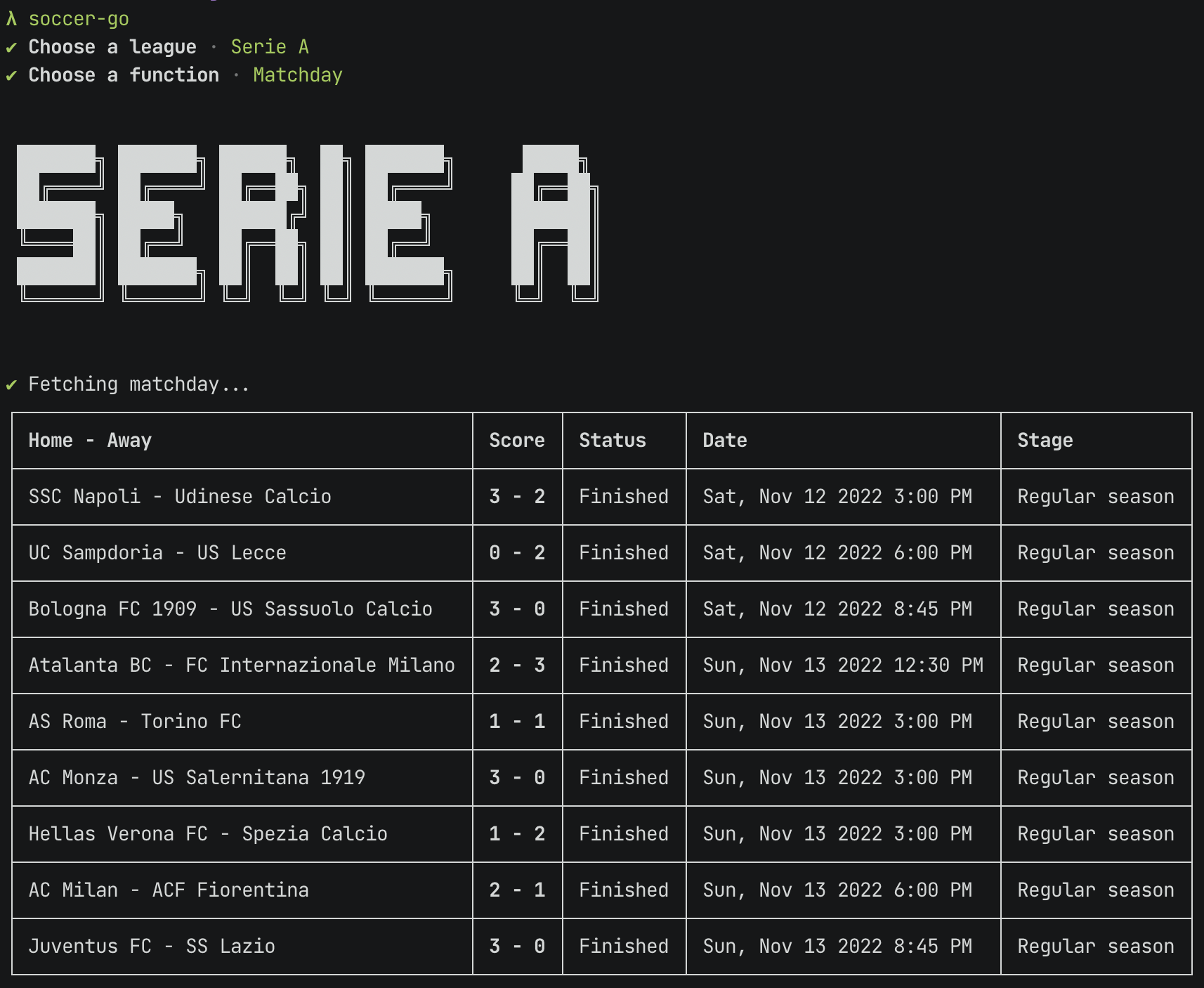
Task: Click the 'Matchday' function answer
Action: 298,75
